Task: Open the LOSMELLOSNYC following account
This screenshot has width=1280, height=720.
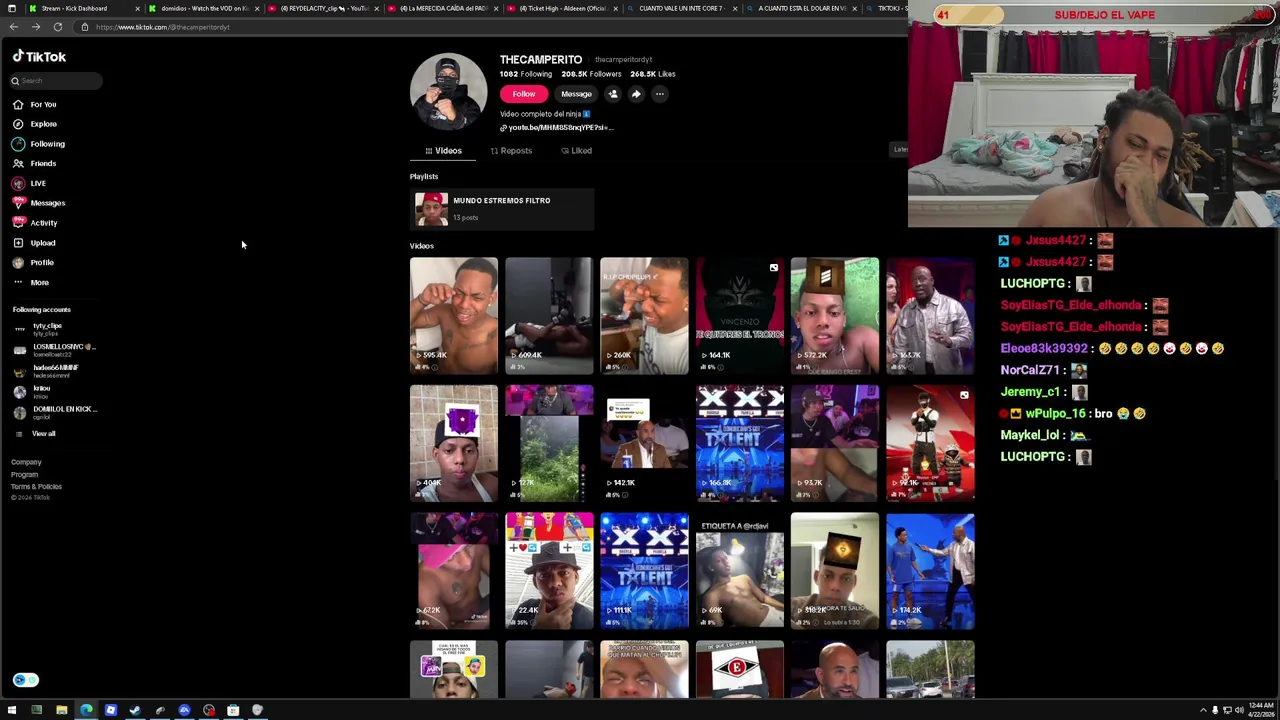Action: (x=55, y=350)
